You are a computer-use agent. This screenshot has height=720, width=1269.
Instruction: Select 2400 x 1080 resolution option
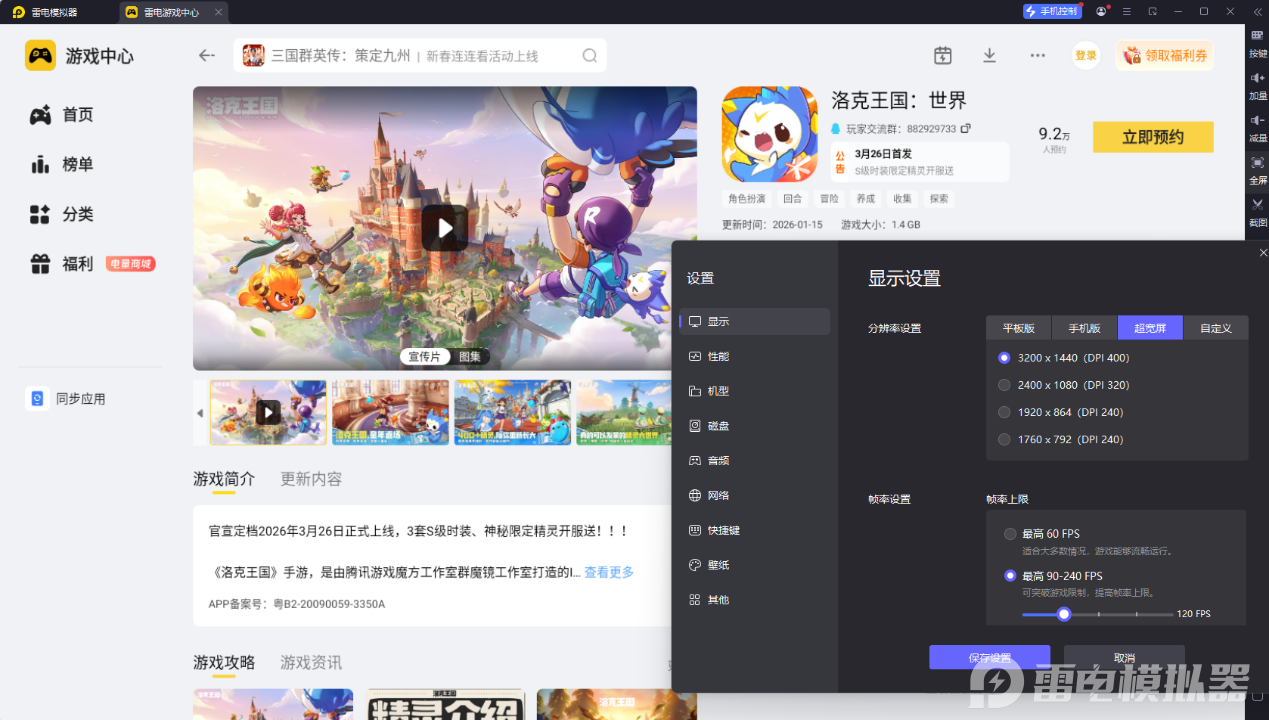click(1004, 385)
